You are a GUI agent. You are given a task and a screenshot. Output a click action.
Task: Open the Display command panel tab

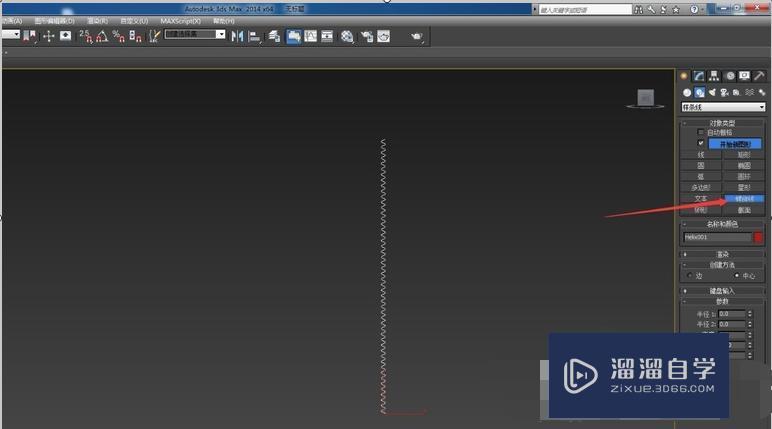point(744,76)
